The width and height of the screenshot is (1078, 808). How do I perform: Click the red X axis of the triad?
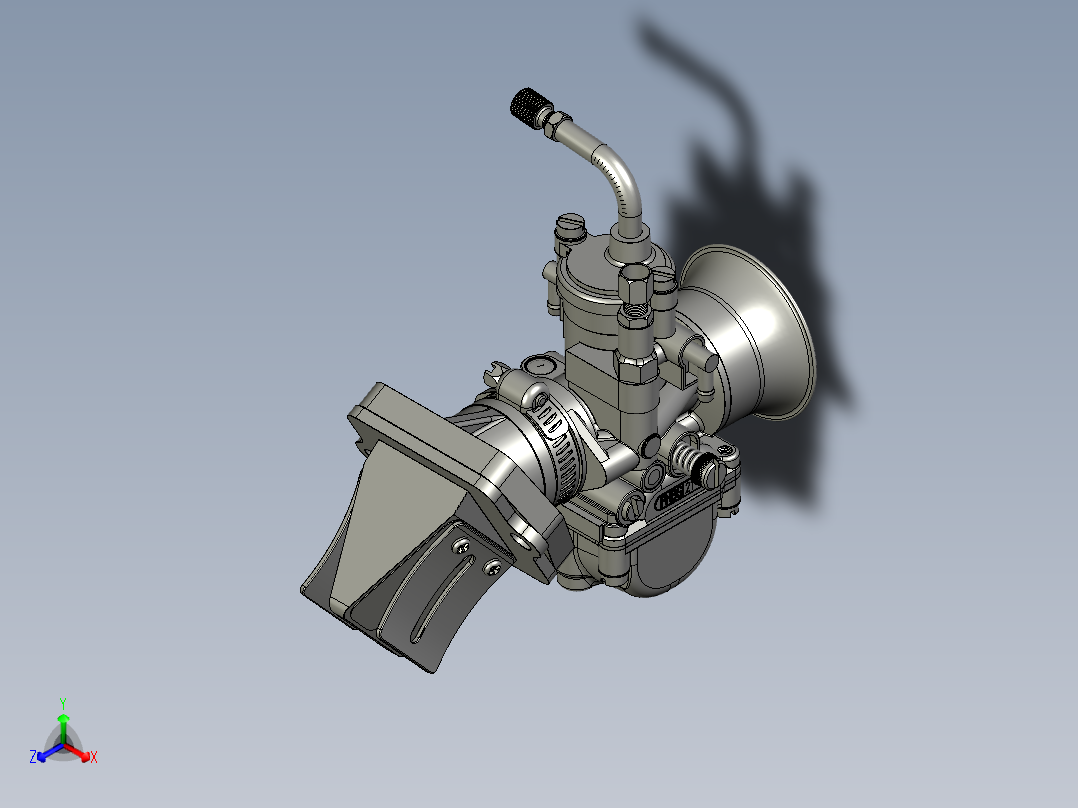point(78,752)
